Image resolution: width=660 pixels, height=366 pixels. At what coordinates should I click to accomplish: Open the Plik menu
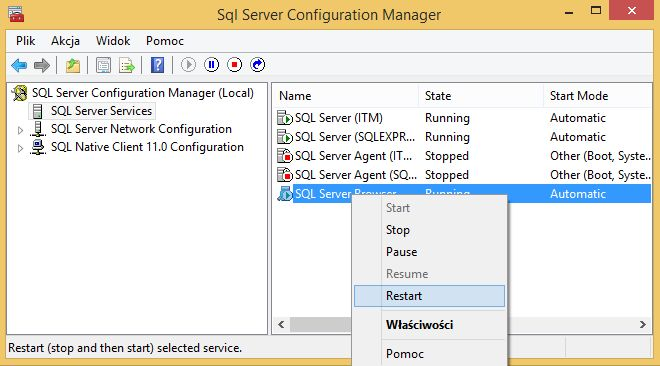point(26,41)
